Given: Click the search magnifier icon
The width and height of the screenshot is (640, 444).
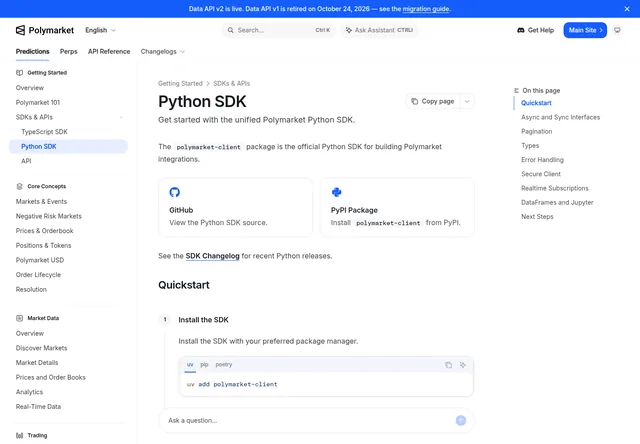Looking at the screenshot, I should point(231,30).
